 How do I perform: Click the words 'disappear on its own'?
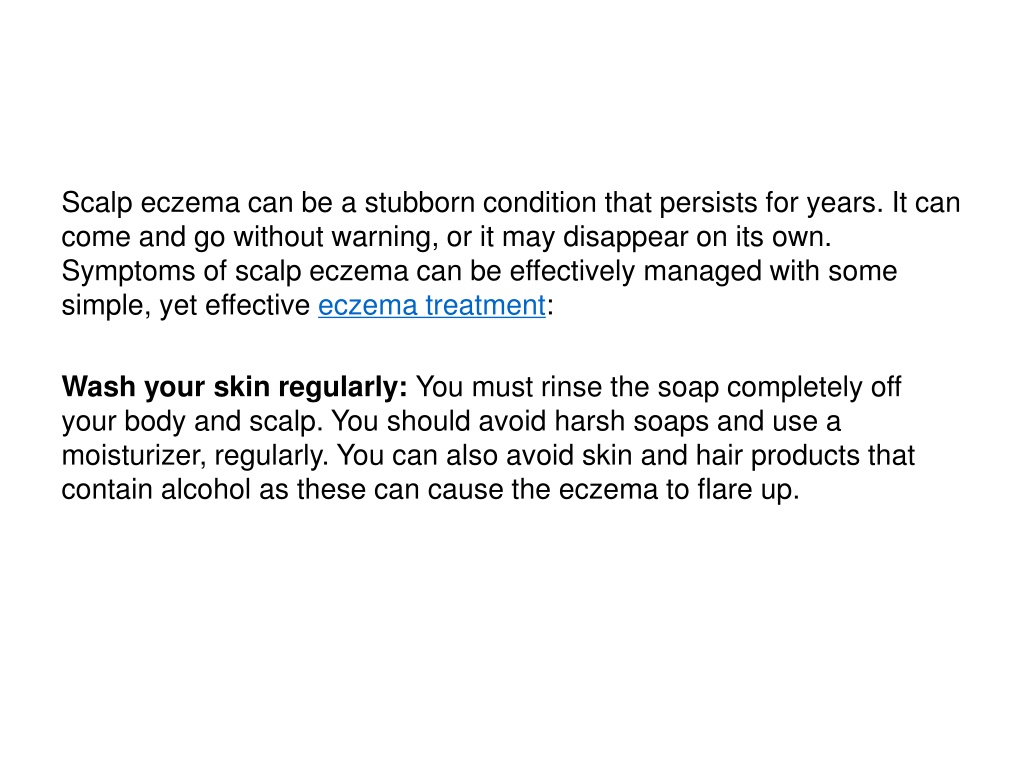pos(697,237)
